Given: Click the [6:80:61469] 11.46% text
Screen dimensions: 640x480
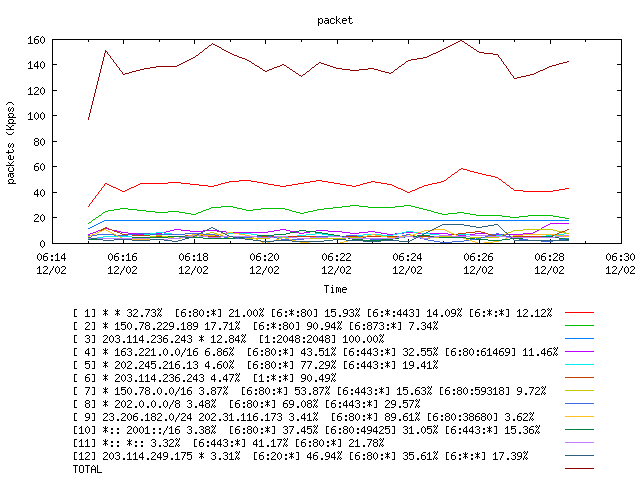Looking at the screenshot, I should [501, 352].
